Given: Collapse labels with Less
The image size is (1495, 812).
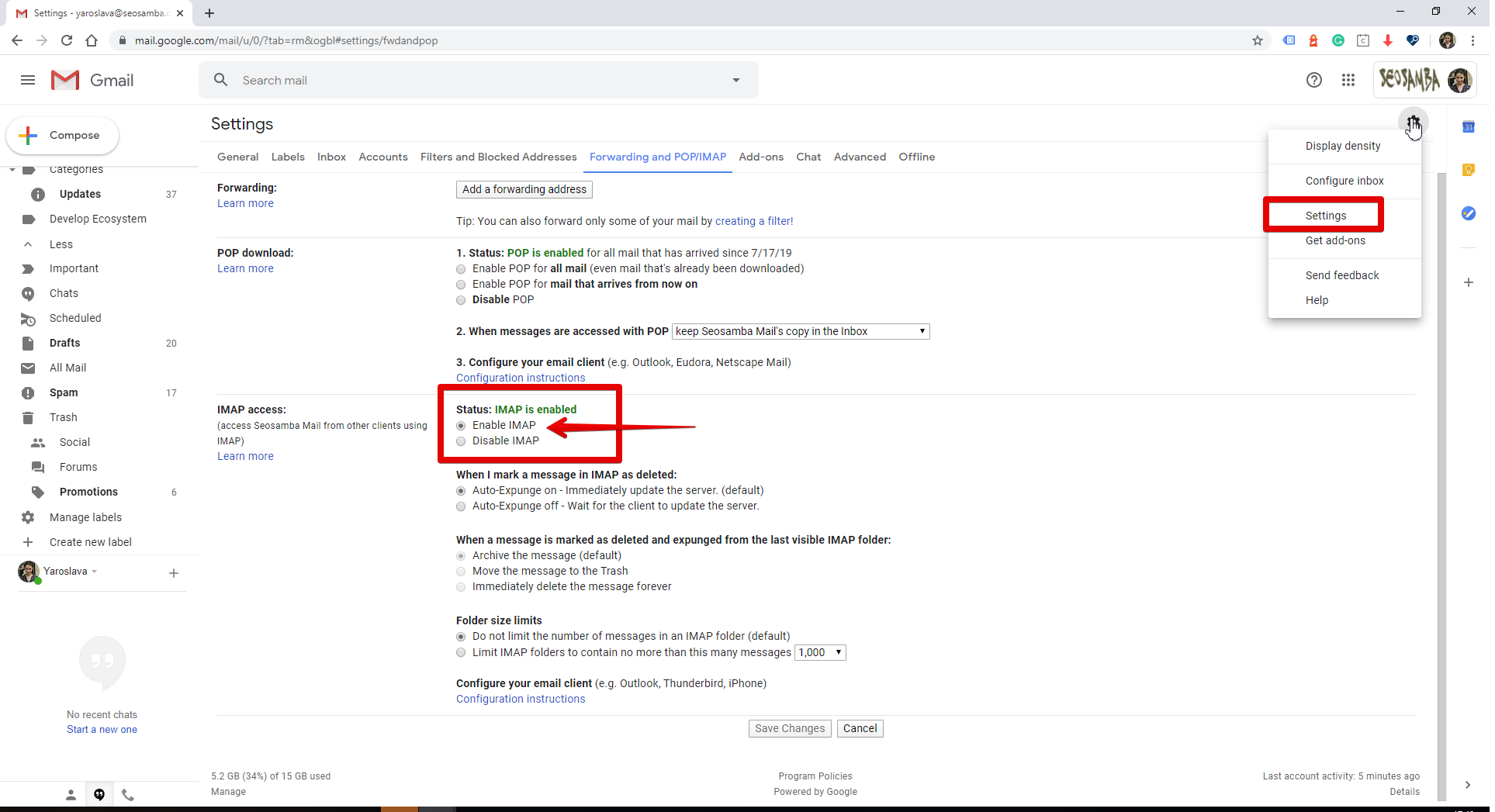Looking at the screenshot, I should tap(61, 244).
